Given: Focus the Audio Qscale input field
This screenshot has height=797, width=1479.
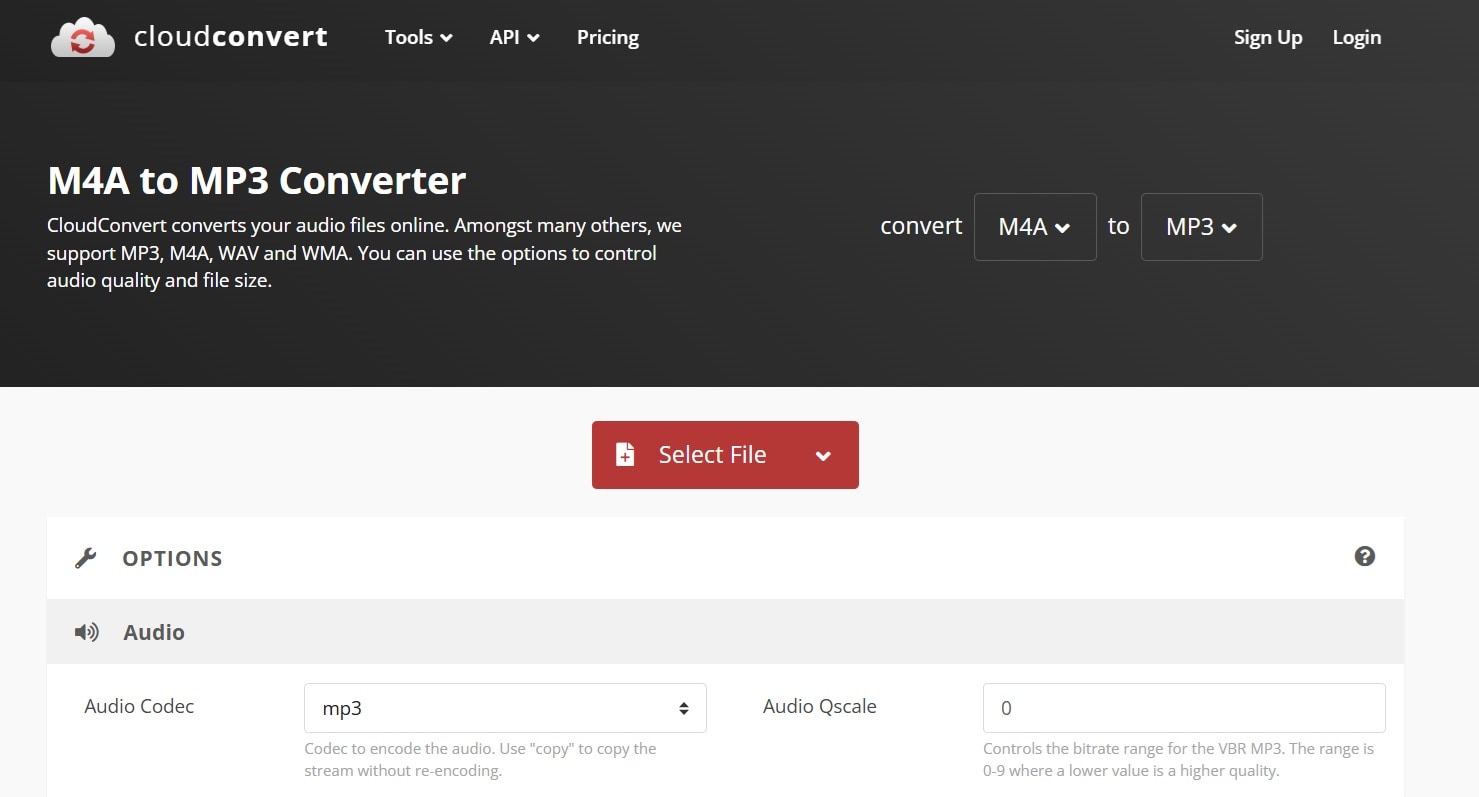Looking at the screenshot, I should [x=1184, y=708].
